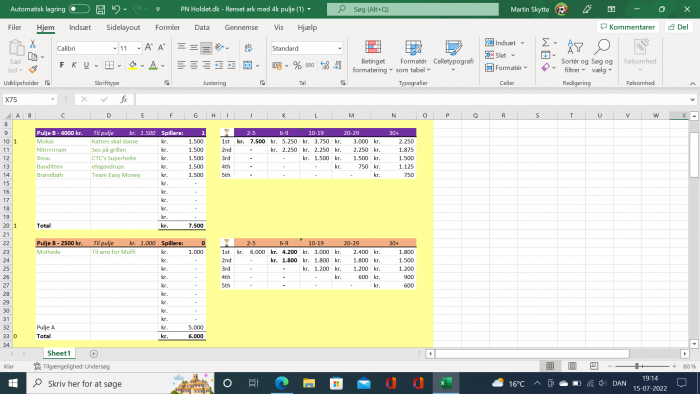Click the Clear eraser icon
The image size is (700, 394).
[546, 67]
